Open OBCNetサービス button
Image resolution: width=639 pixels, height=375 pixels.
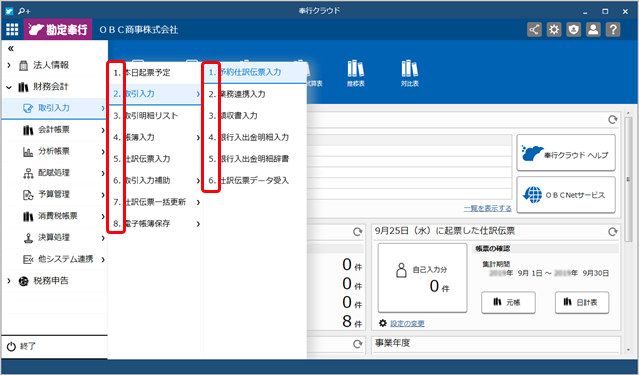click(x=566, y=195)
